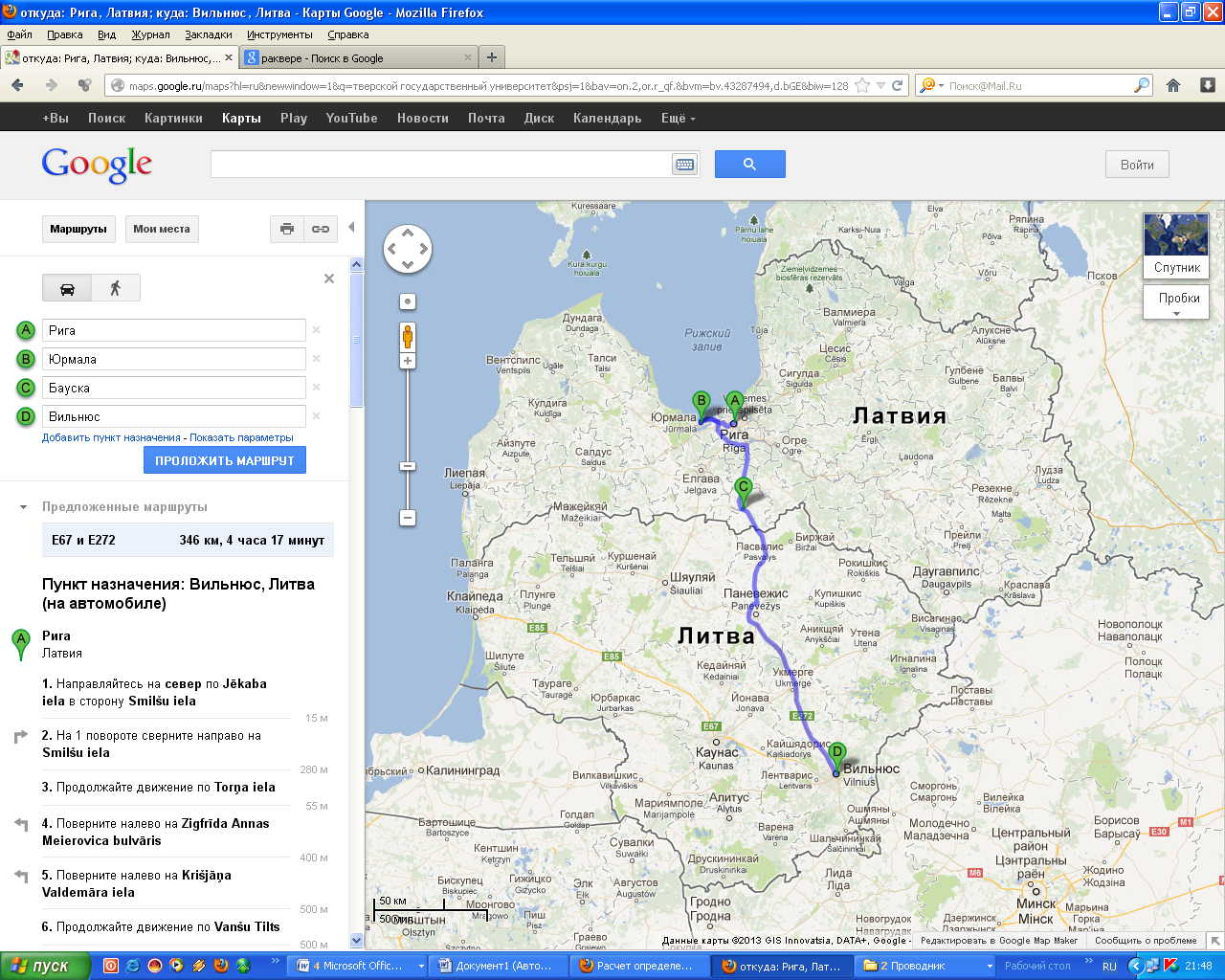Click map marker B at Юрмала
1225x980 pixels.
(702, 406)
